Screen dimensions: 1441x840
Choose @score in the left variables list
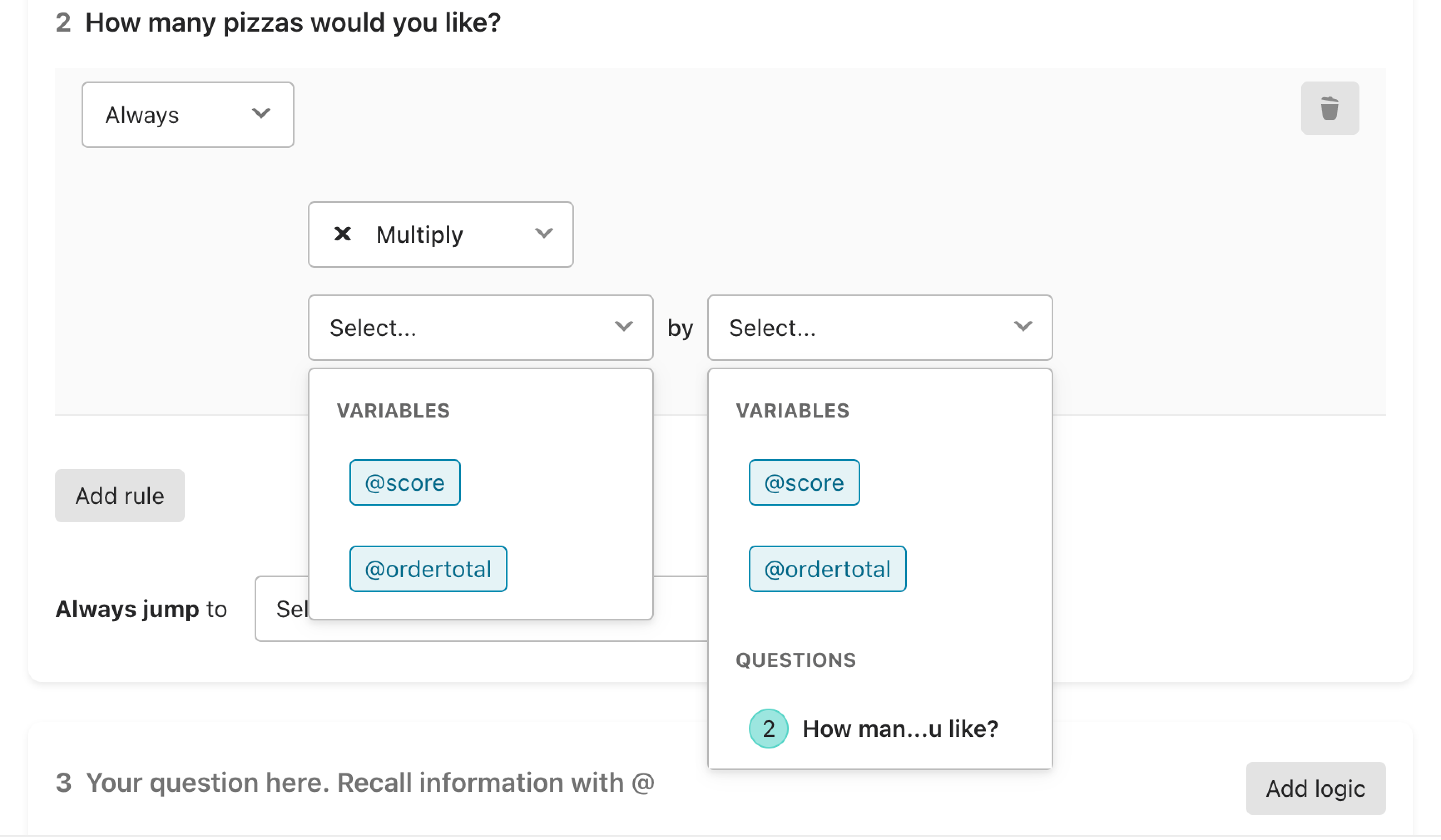[x=405, y=482]
